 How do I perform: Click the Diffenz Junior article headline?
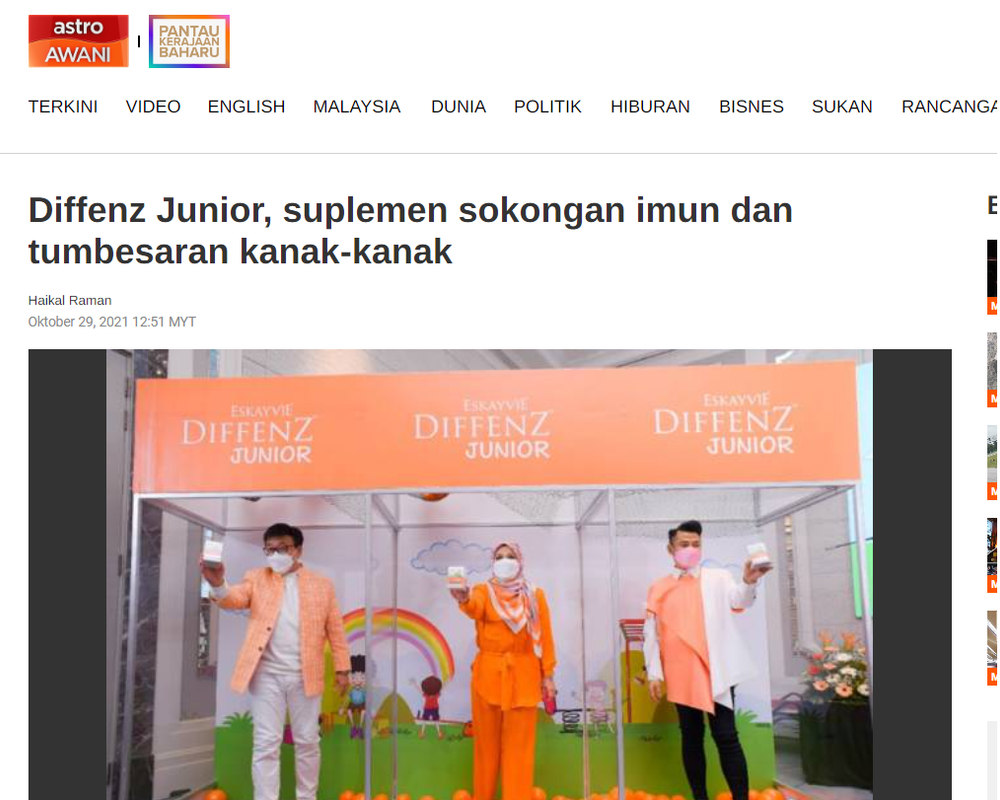pyautogui.click(x=410, y=230)
